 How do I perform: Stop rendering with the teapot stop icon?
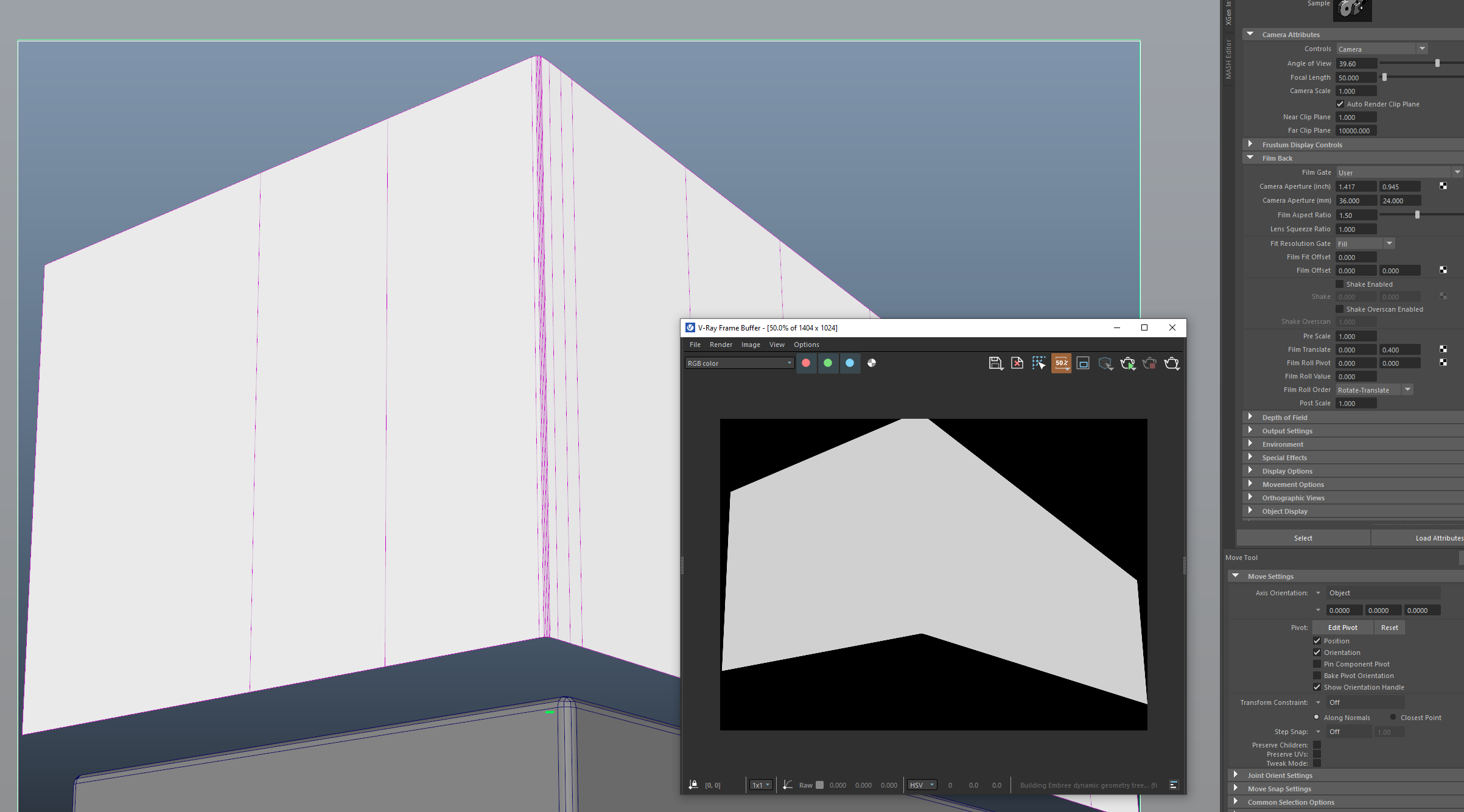pyautogui.click(x=1149, y=363)
